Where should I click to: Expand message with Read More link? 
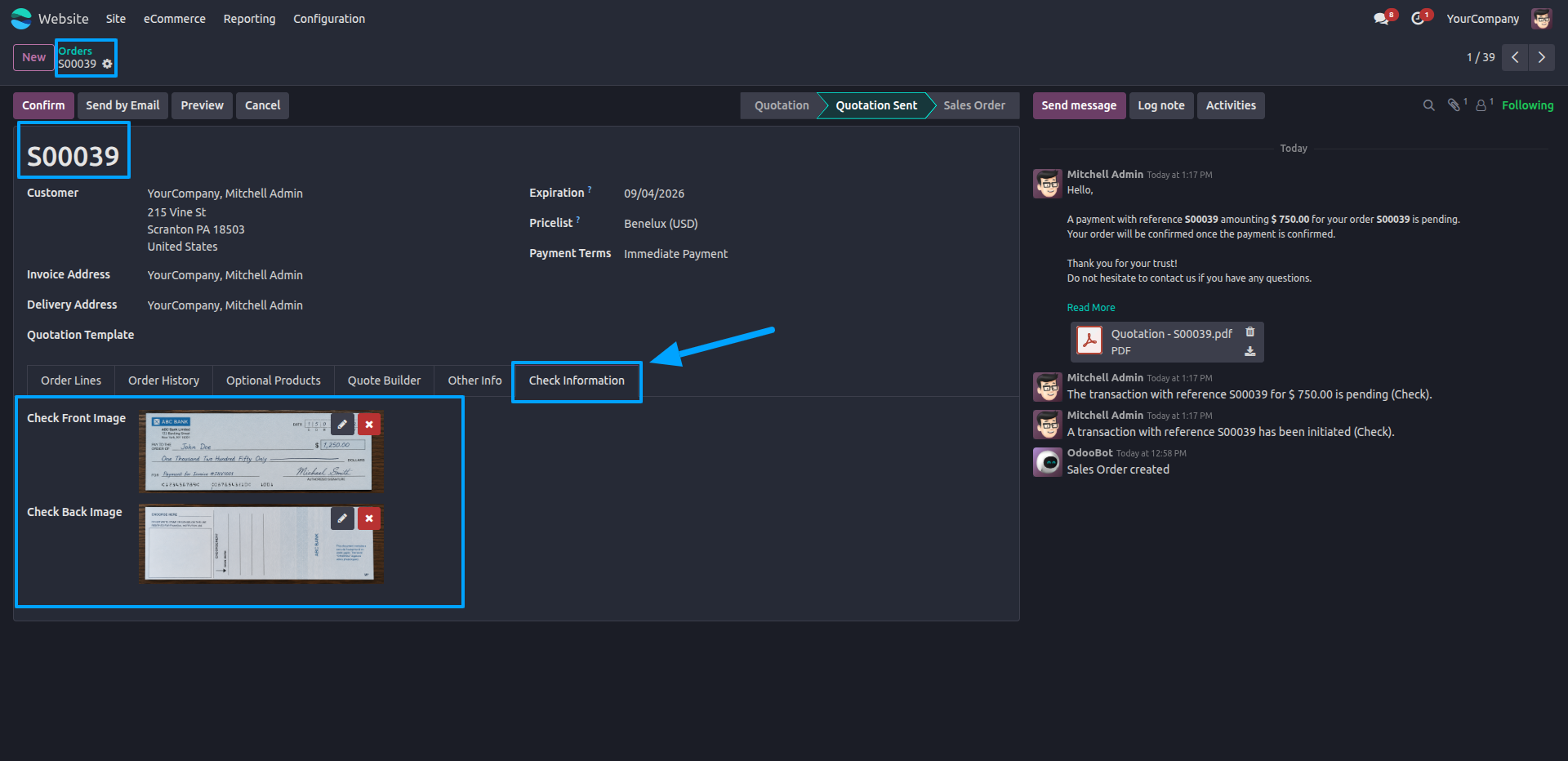1090,308
